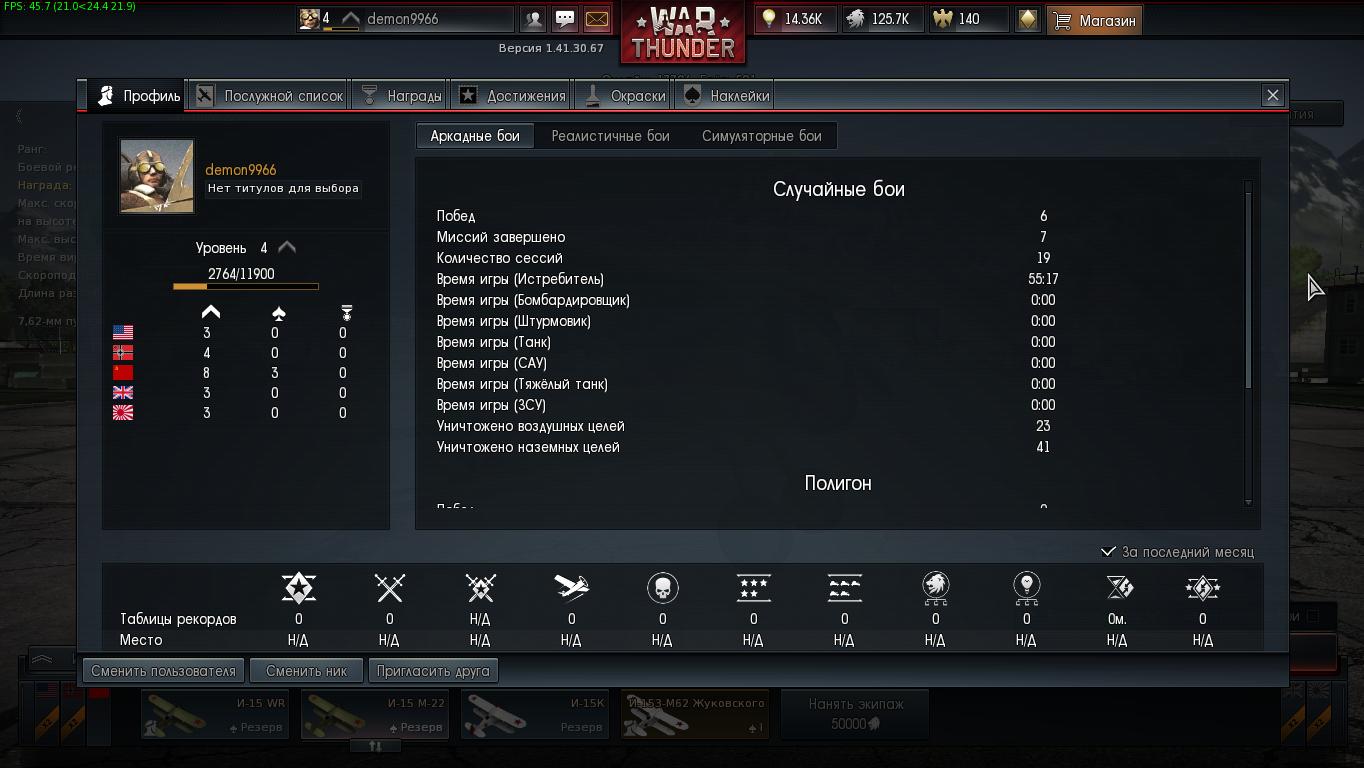Open the mail envelope icon
Screen dimensions: 1364x768
click(x=596, y=19)
